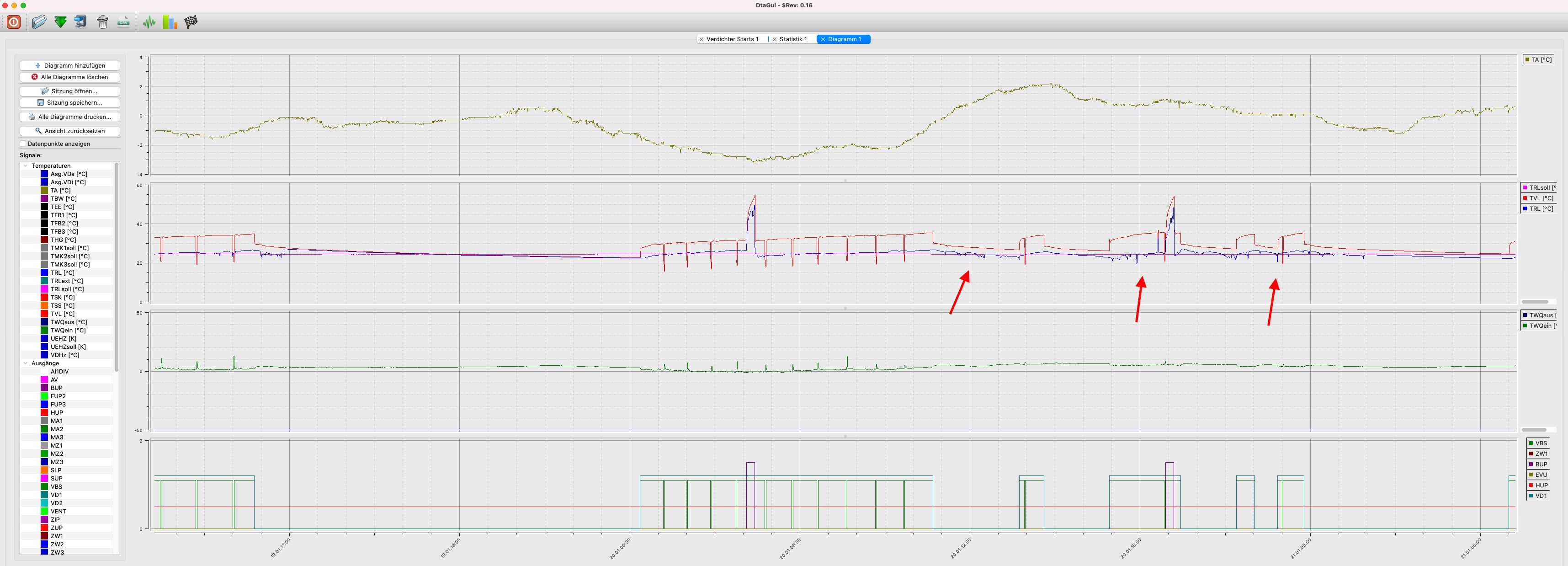Click Ansicht zurücksetzen button
The image size is (1568, 566).
click(69, 130)
